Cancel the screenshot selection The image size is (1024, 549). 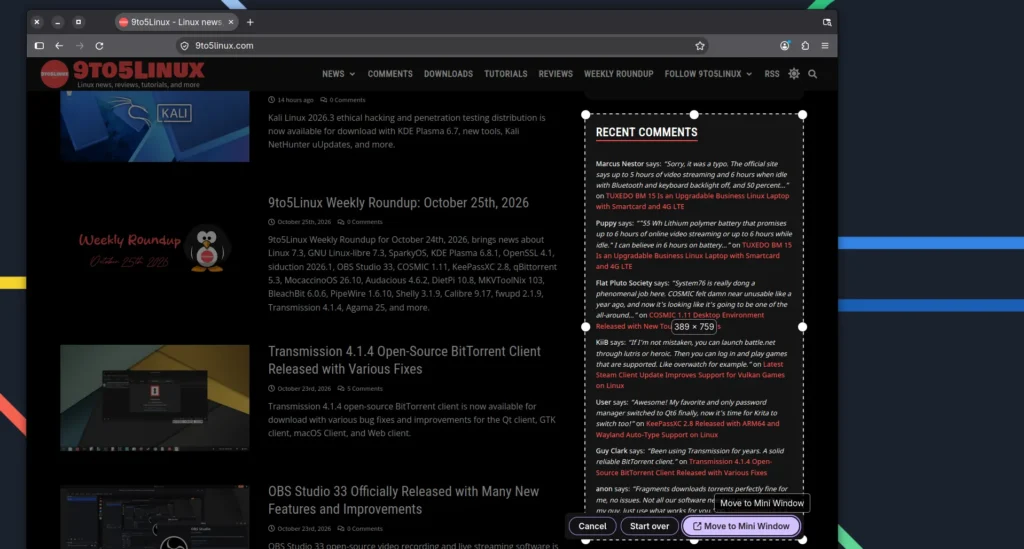pyautogui.click(x=592, y=526)
